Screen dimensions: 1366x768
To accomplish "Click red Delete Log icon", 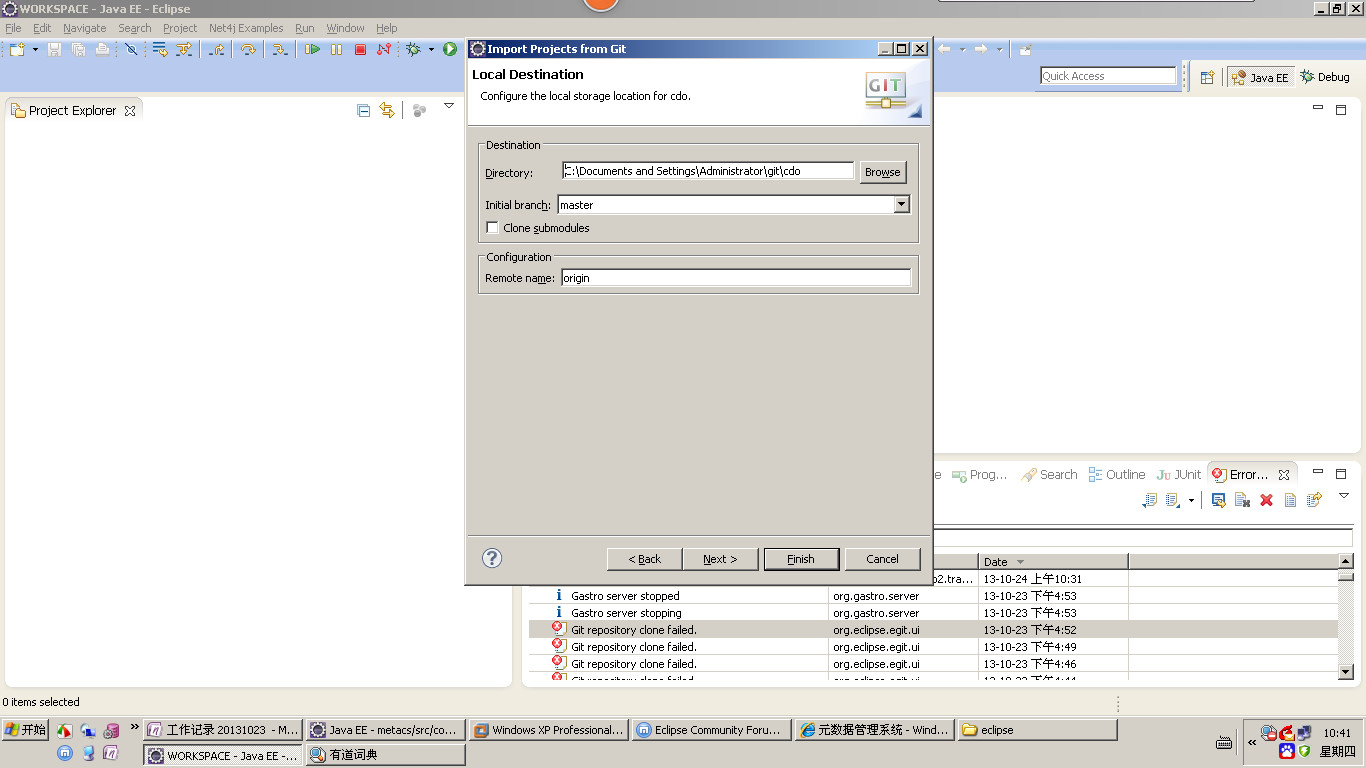I will 1266,500.
